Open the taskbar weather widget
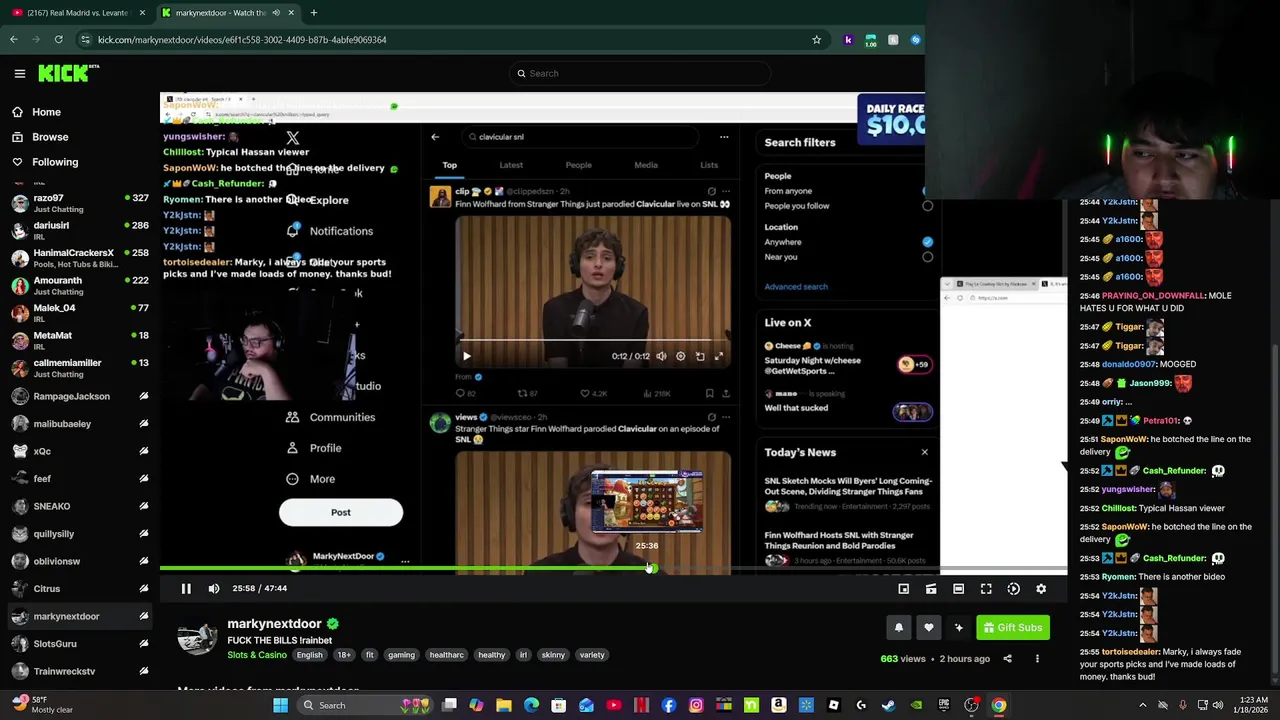 (45, 705)
